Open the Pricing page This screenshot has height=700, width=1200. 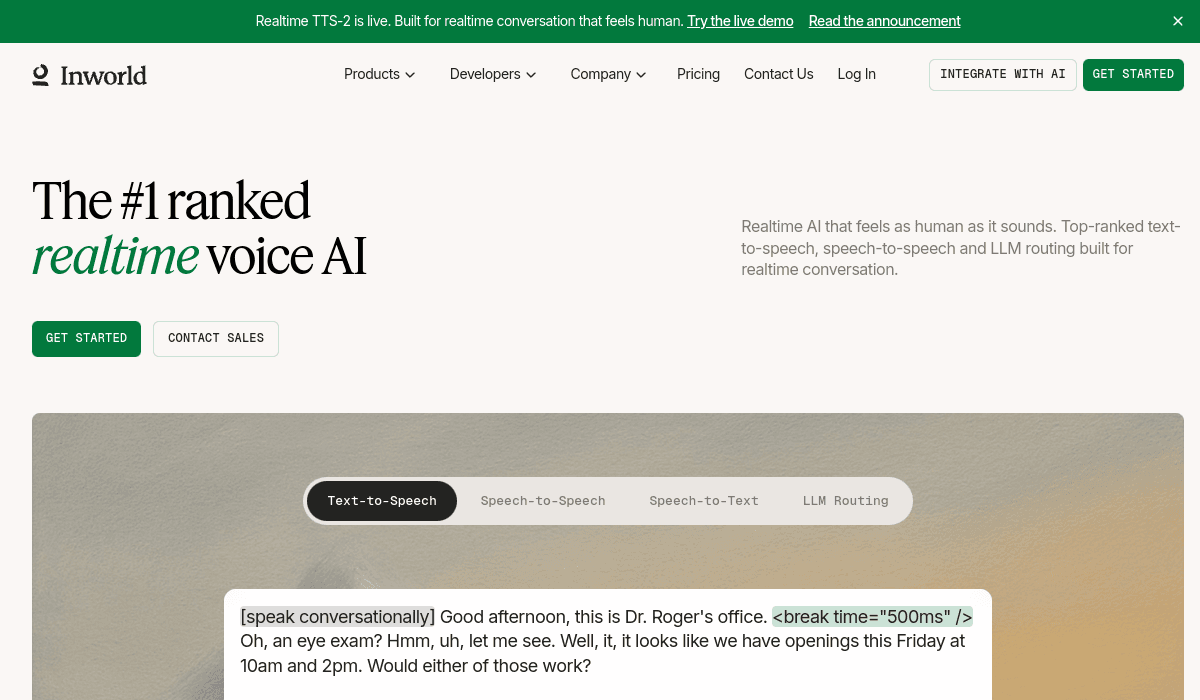point(698,74)
